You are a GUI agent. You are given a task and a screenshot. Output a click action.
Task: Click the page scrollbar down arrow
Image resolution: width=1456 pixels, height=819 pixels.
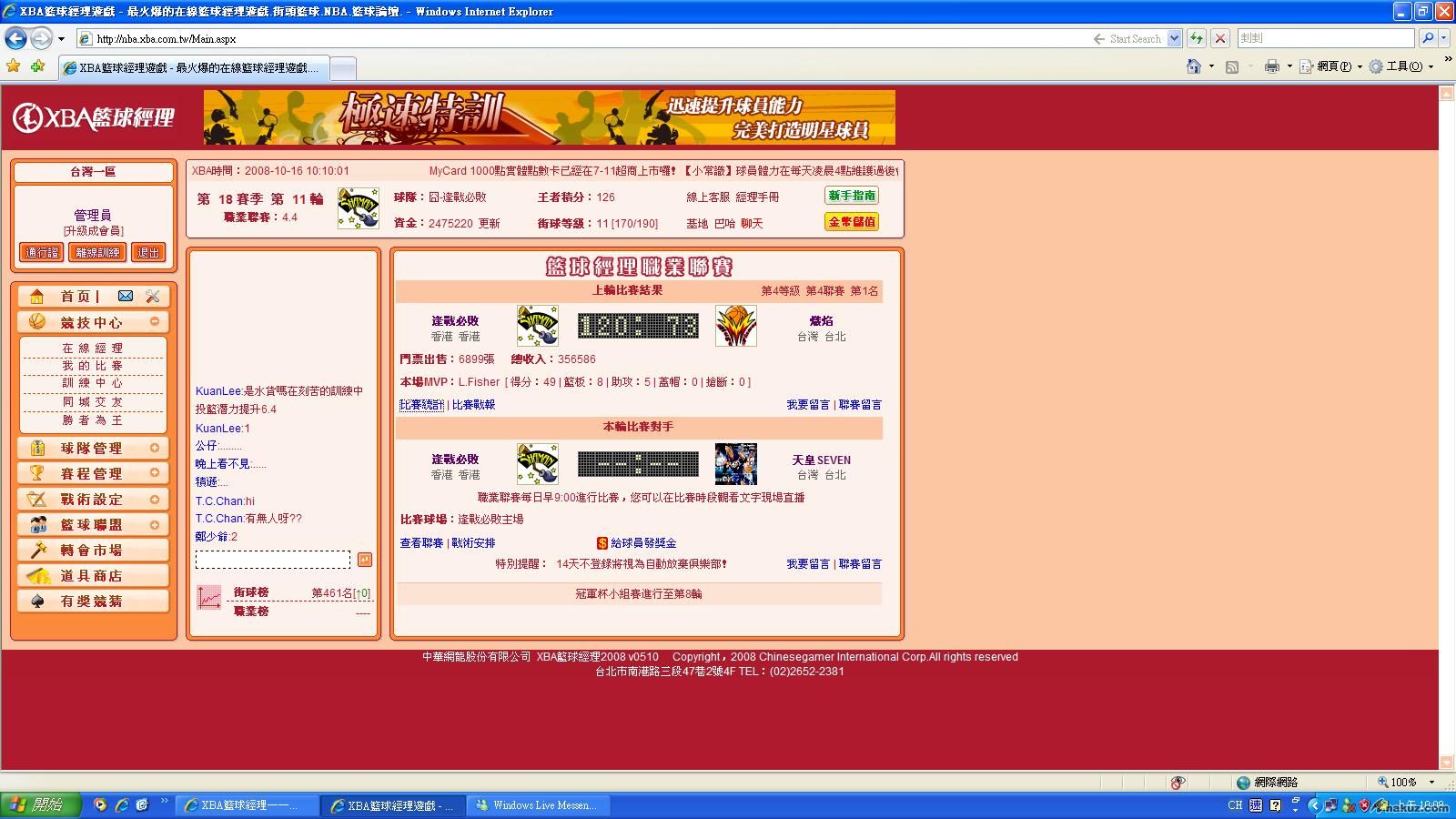pos(1447,763)
